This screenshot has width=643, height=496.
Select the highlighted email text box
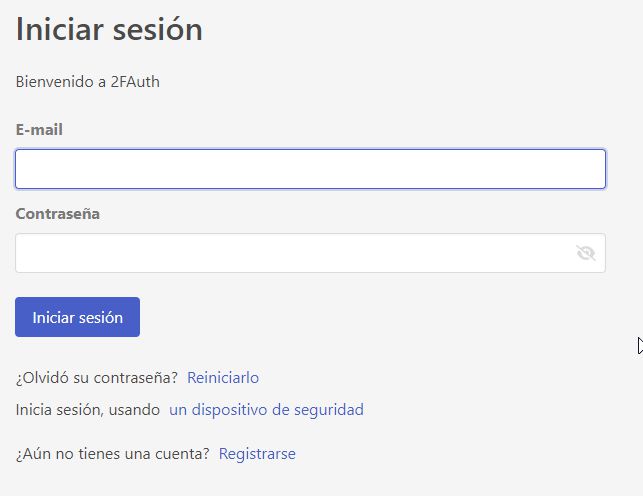310,169
